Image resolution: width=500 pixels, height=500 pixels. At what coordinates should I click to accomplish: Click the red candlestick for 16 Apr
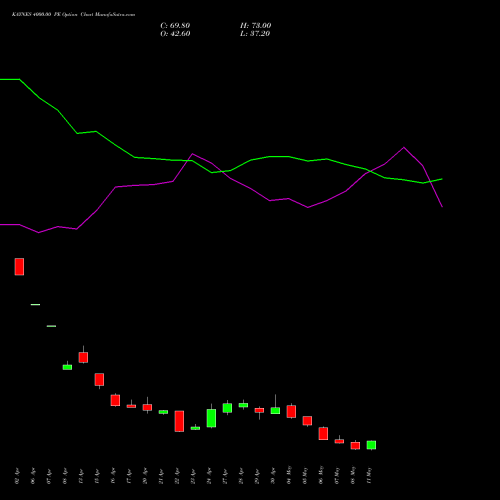pos(115,400)
